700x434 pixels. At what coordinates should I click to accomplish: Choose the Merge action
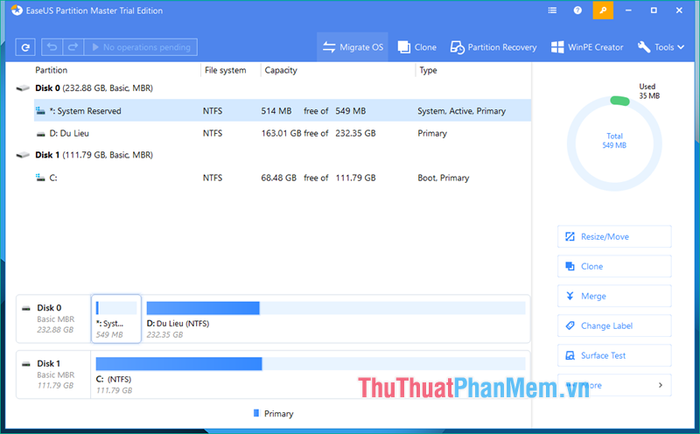pyautogui.click(x=614, y=296)
